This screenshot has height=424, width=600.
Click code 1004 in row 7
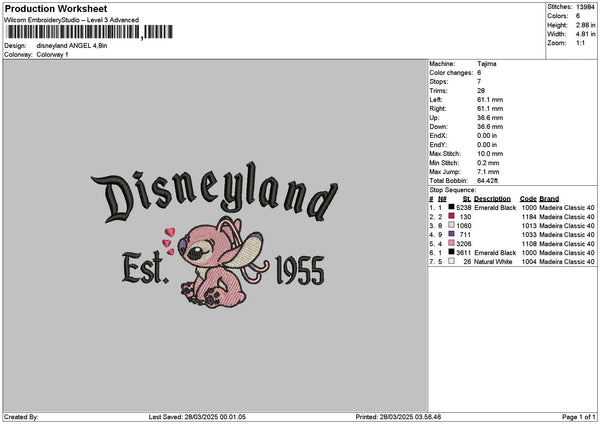(x=529, y=262)
